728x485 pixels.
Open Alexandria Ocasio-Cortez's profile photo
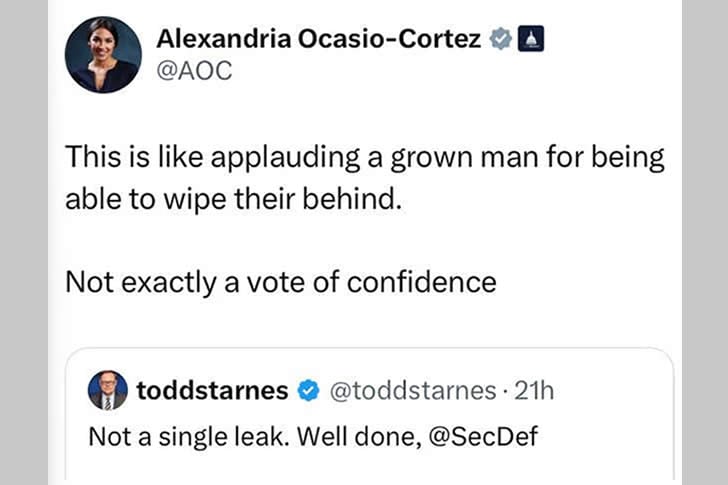(x=103, y=55)
